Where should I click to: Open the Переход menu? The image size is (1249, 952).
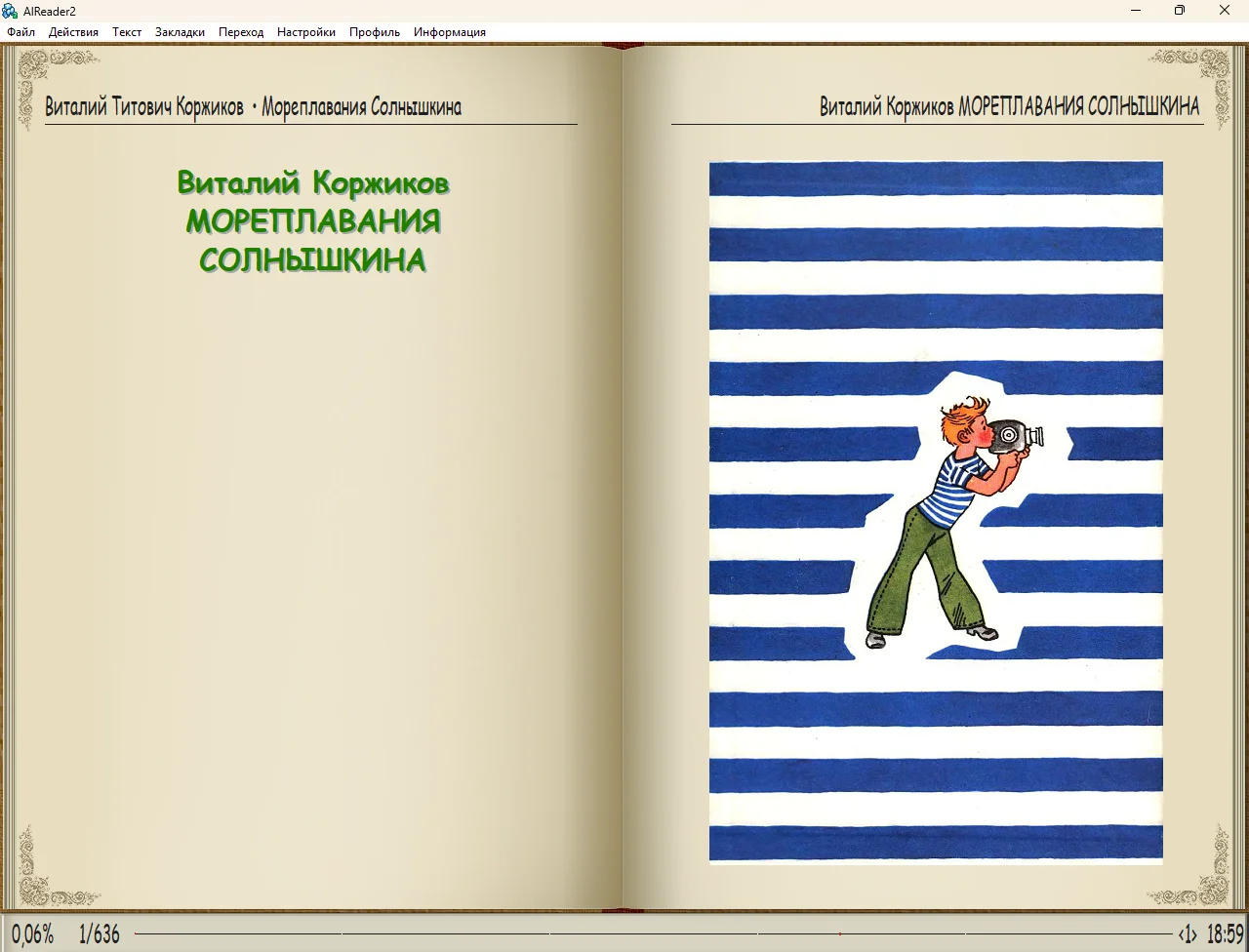(x=241, y=32)
